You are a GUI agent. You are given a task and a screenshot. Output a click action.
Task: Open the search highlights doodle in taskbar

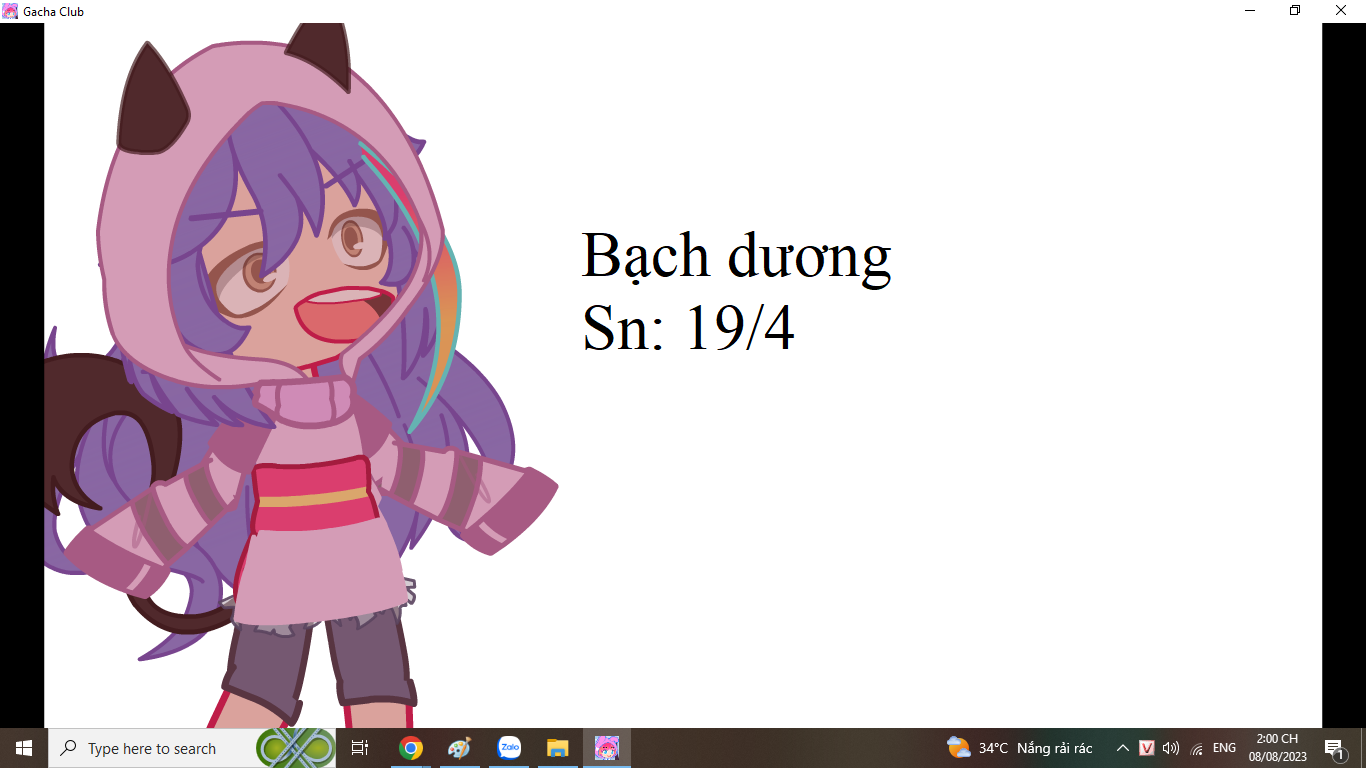(296, 748)
